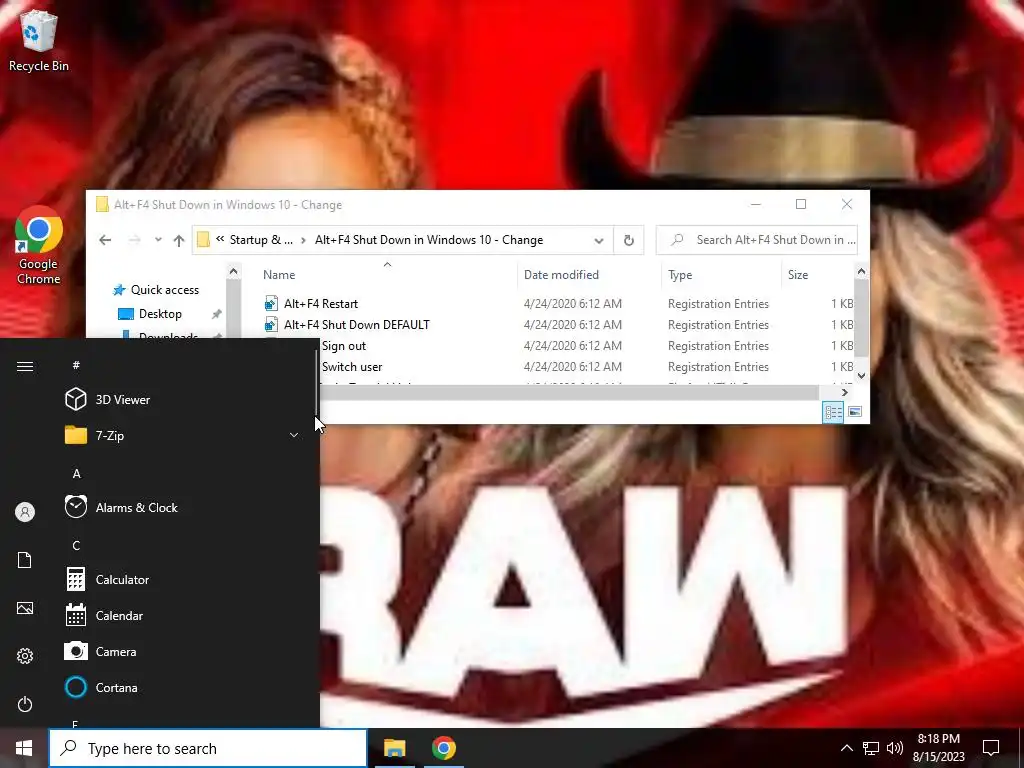1024x768 pixels.
Task: Open address bar history dropdown
Action: [x=599, y=240]
